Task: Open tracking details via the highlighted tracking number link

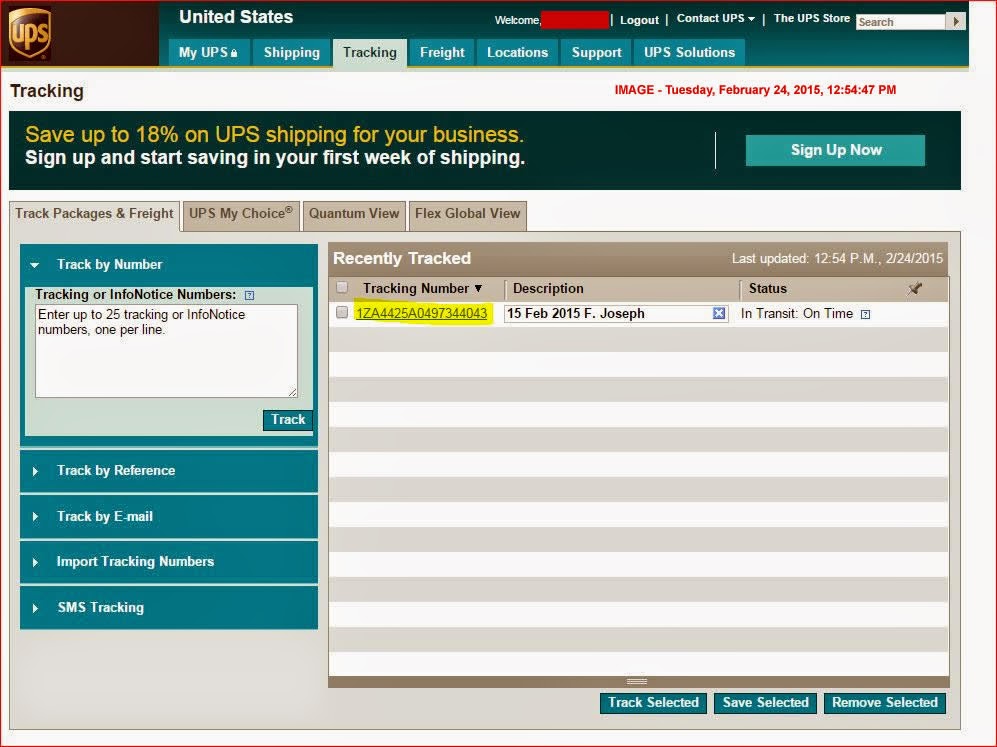Action: click(x=421, y=313)
